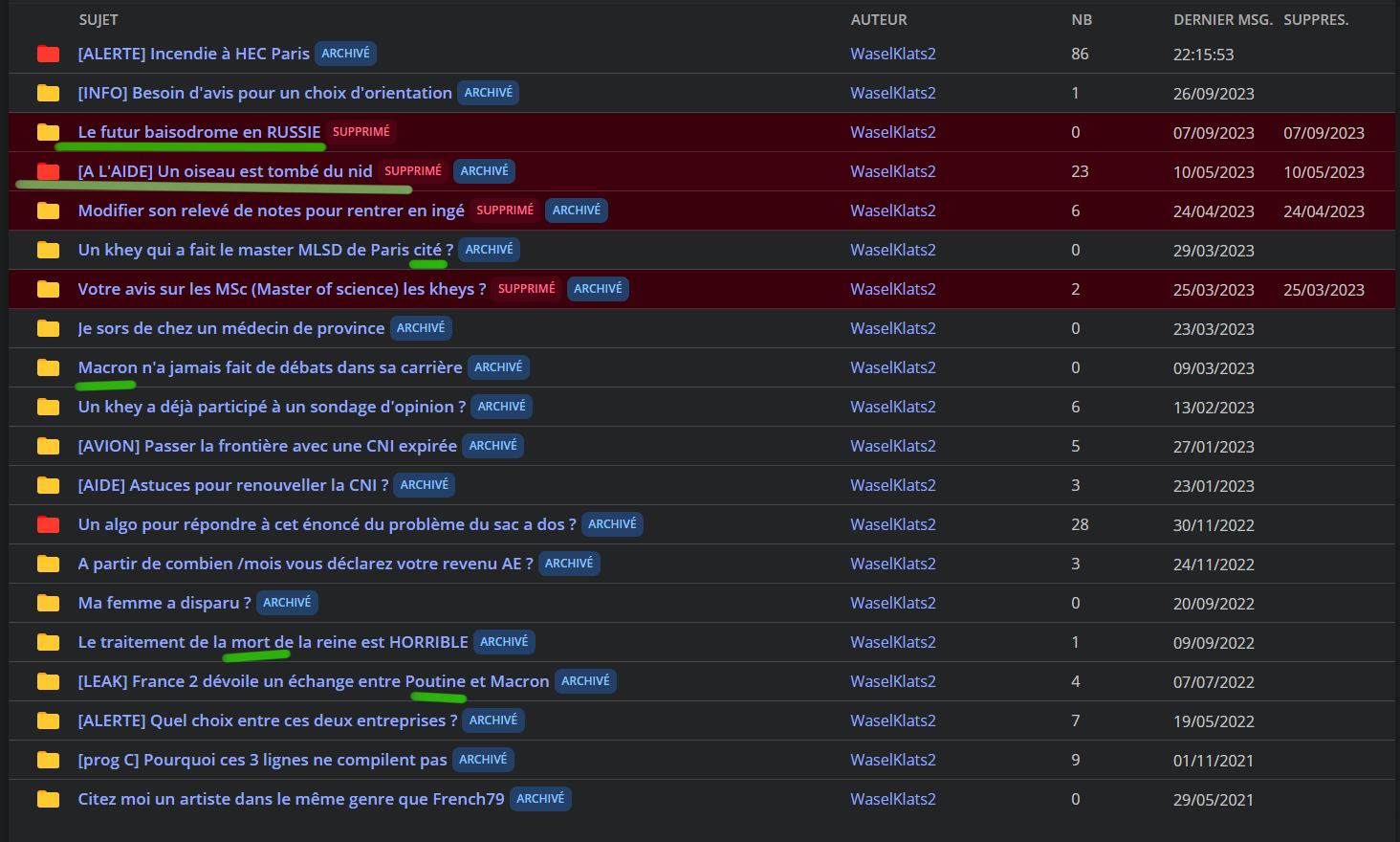Open topic "Le futur baisodrome en RUSSIE"
The width and height of the screenshot is (1400, 842).
(199, 132)
